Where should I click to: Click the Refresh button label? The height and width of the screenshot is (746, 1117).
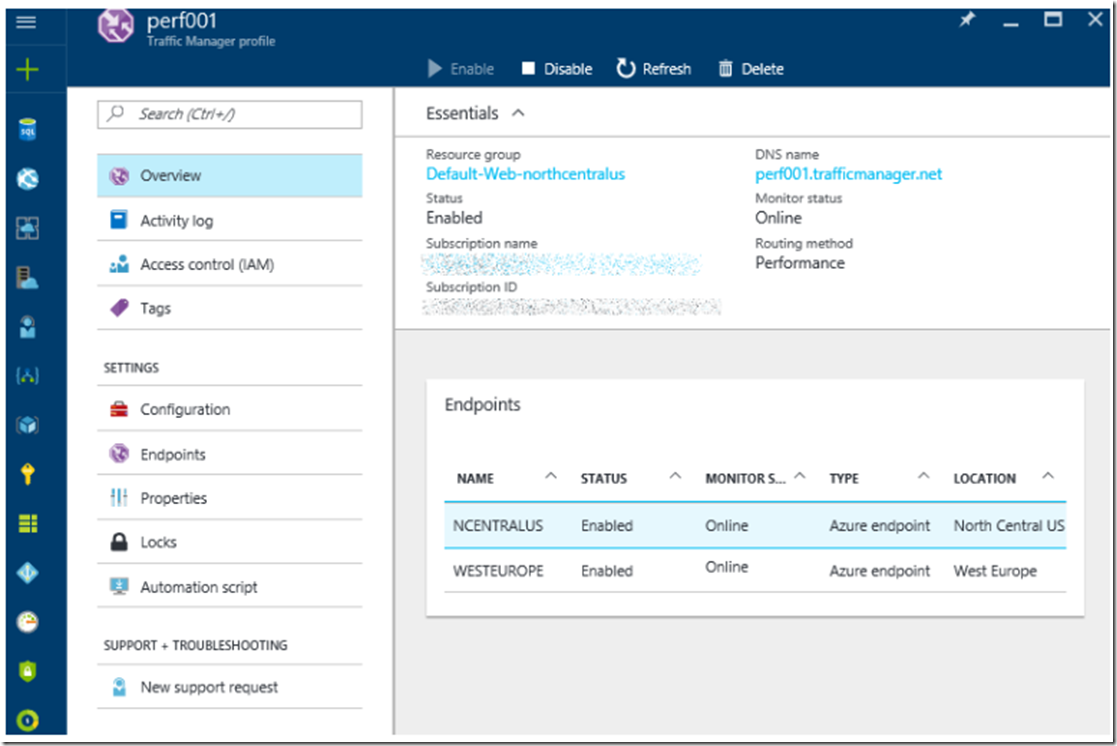click(667, 69)
